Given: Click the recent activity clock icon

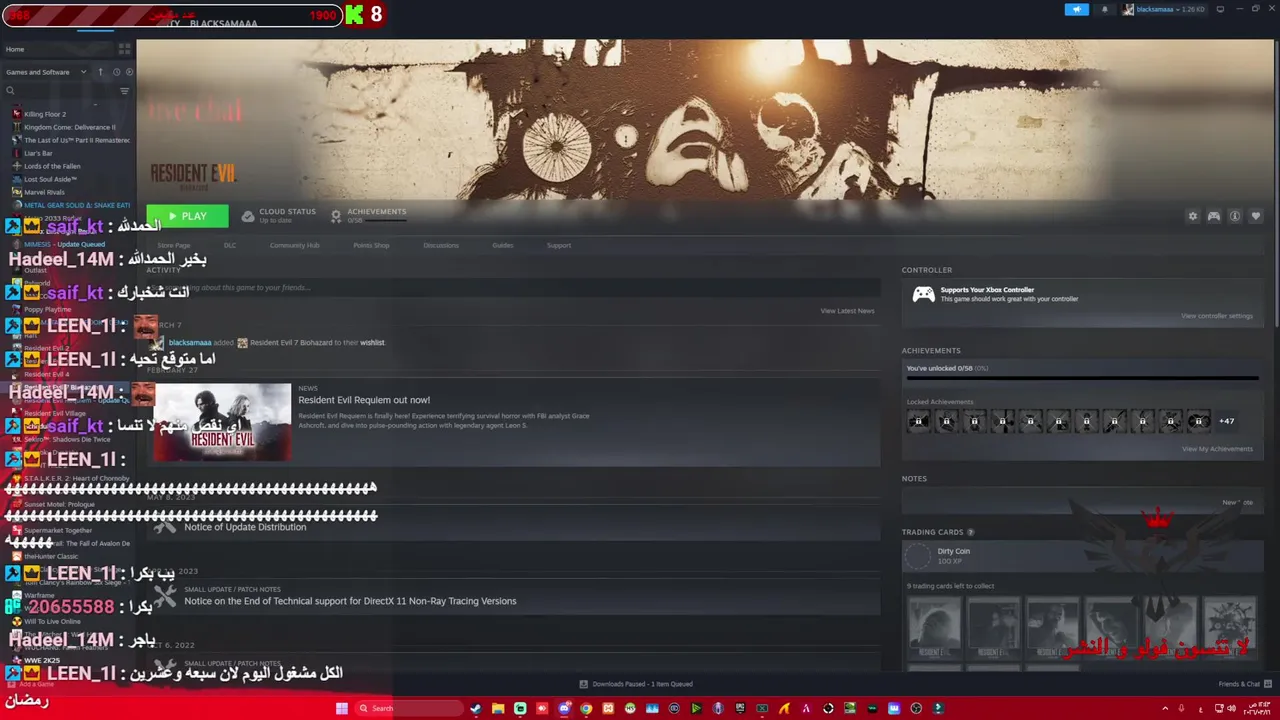Looking at the screenshot, I should point(116,72).
